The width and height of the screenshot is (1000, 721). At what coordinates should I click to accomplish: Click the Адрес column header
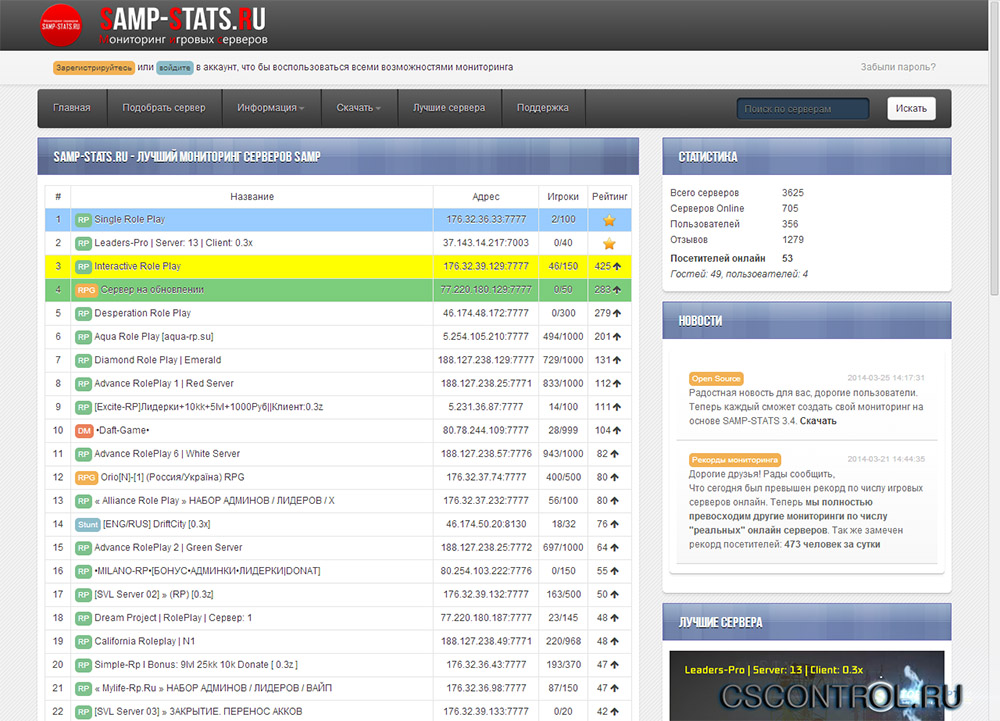pos(486,197)
